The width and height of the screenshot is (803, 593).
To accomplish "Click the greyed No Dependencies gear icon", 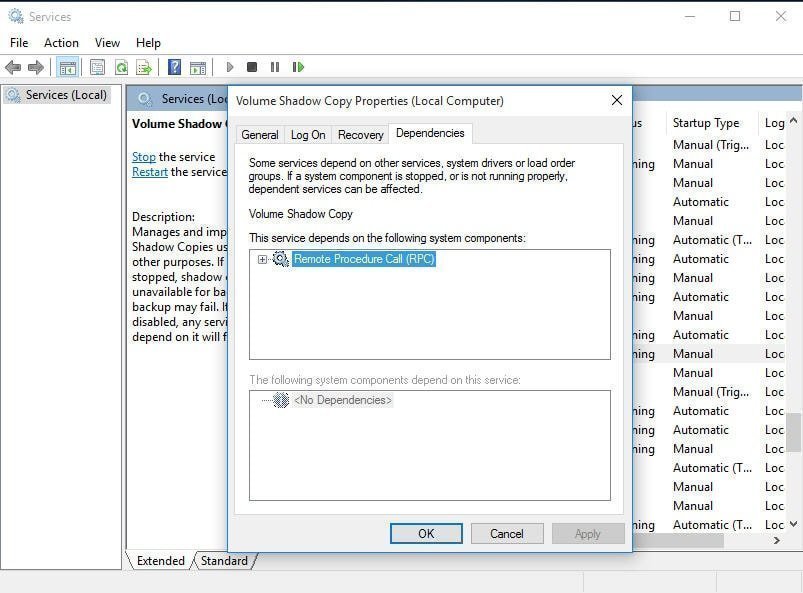I will coord(281,400).
